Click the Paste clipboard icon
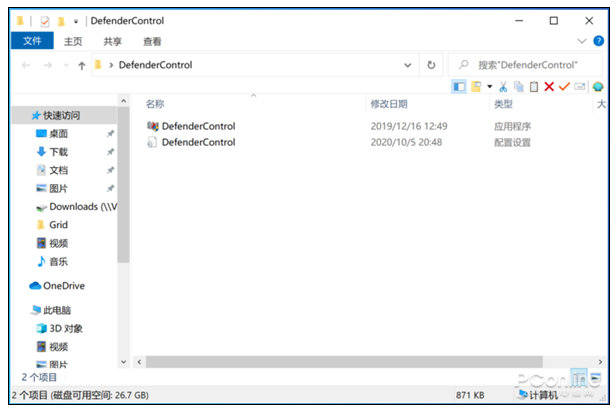Screen dimensions: 616x410 pos(534,86)
